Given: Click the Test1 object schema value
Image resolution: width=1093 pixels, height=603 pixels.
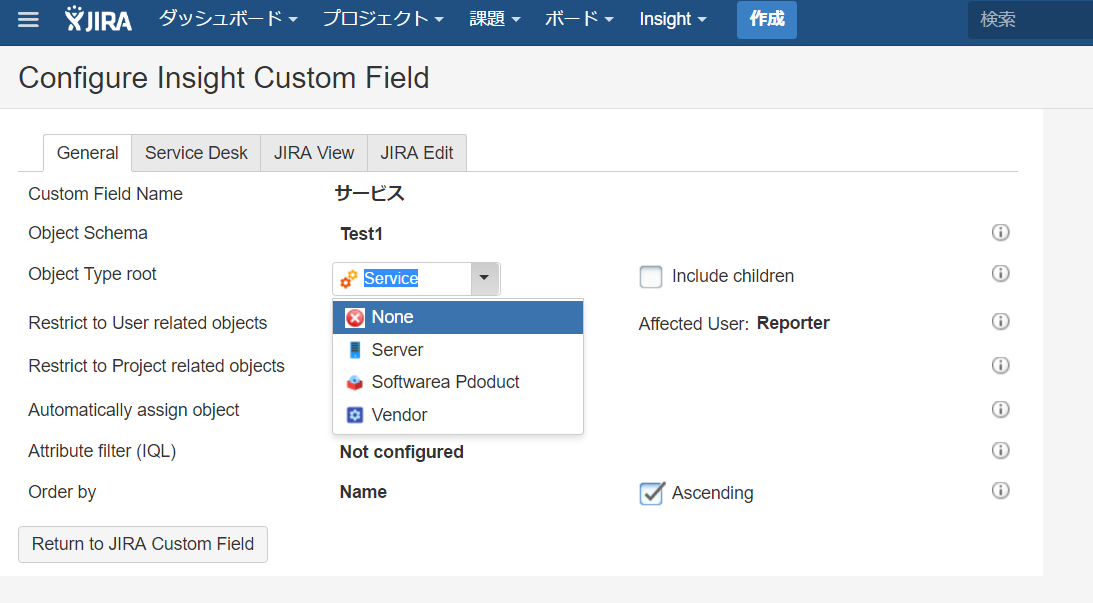Looking at the screenshot, I should point(361,234).
